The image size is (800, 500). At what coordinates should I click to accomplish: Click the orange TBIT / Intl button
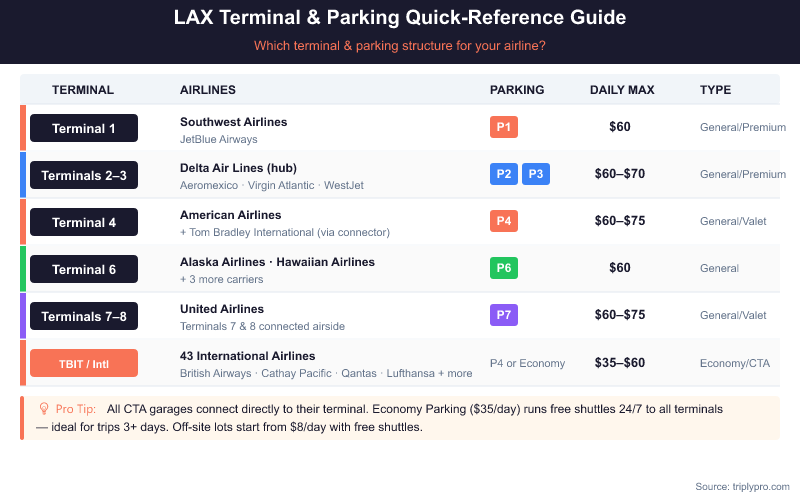click(84, 363)
